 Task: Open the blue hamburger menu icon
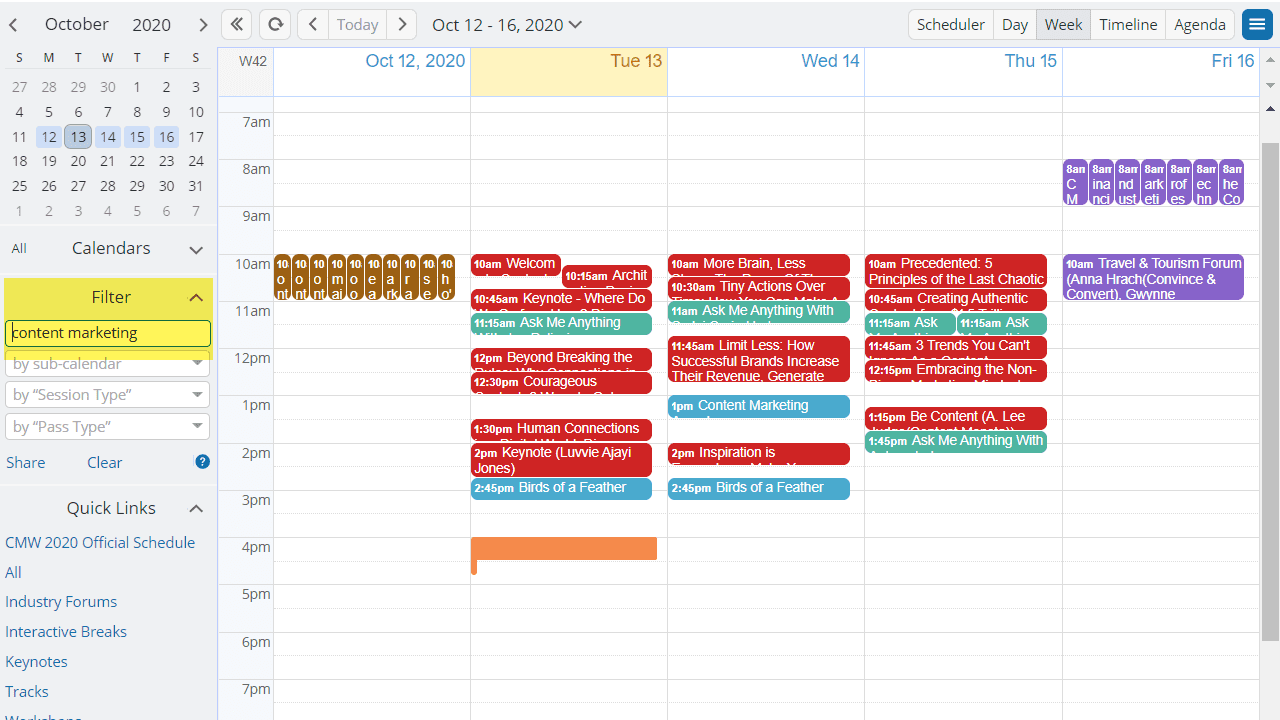1257,25
